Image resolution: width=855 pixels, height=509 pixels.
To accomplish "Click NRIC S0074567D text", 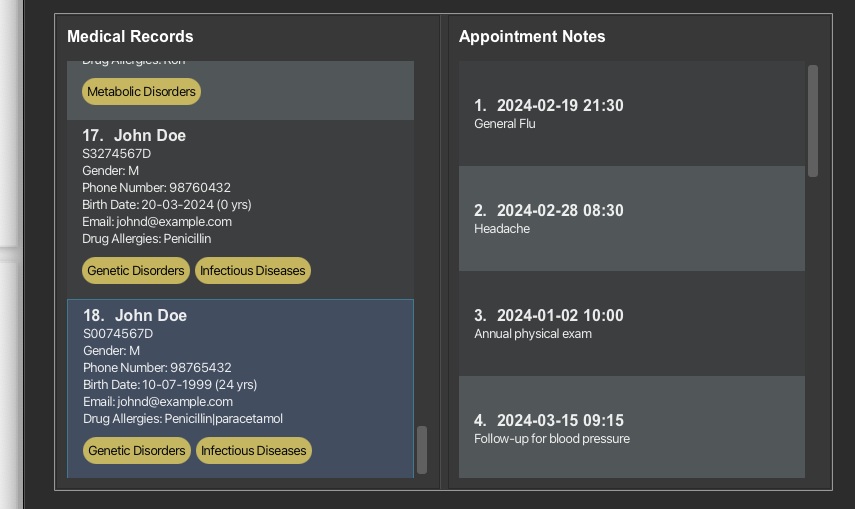I will click(x=118, y=334).
